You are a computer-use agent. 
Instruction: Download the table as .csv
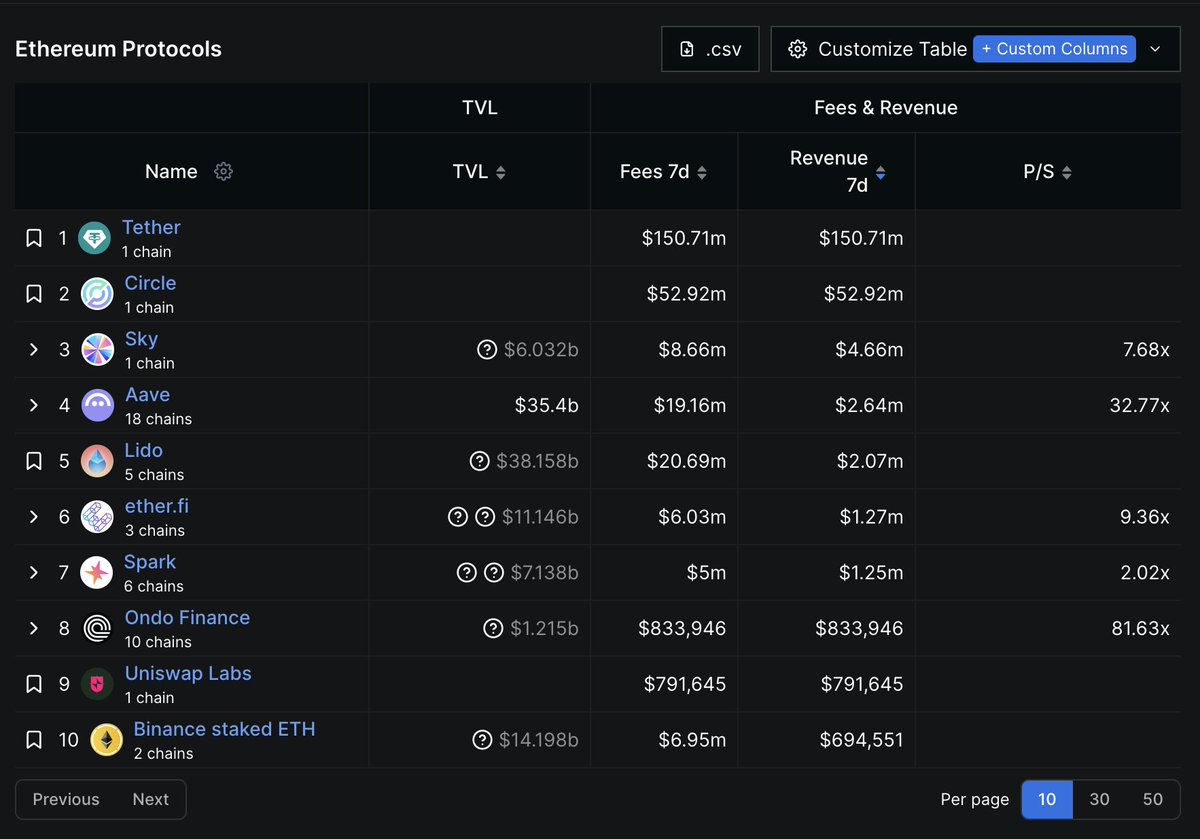pyautogui.click(x=710, y=49)
